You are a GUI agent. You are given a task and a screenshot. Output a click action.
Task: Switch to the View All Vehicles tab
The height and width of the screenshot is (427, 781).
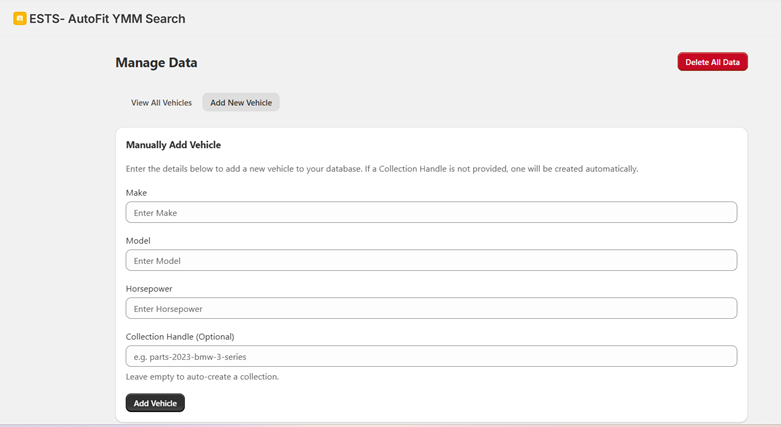[161, 102]
